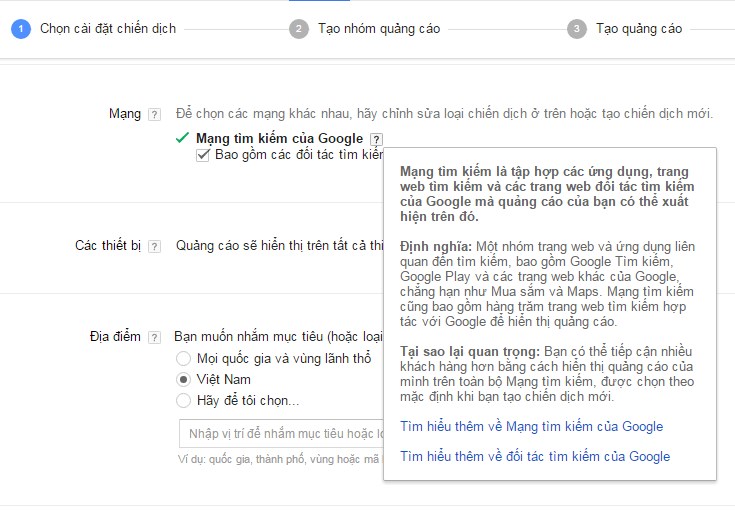The width and height of the screenshot is (735, 520).
Task: Select Mọi quốc gia và vùng lãnh thổ
Action: tap(183, 359)
